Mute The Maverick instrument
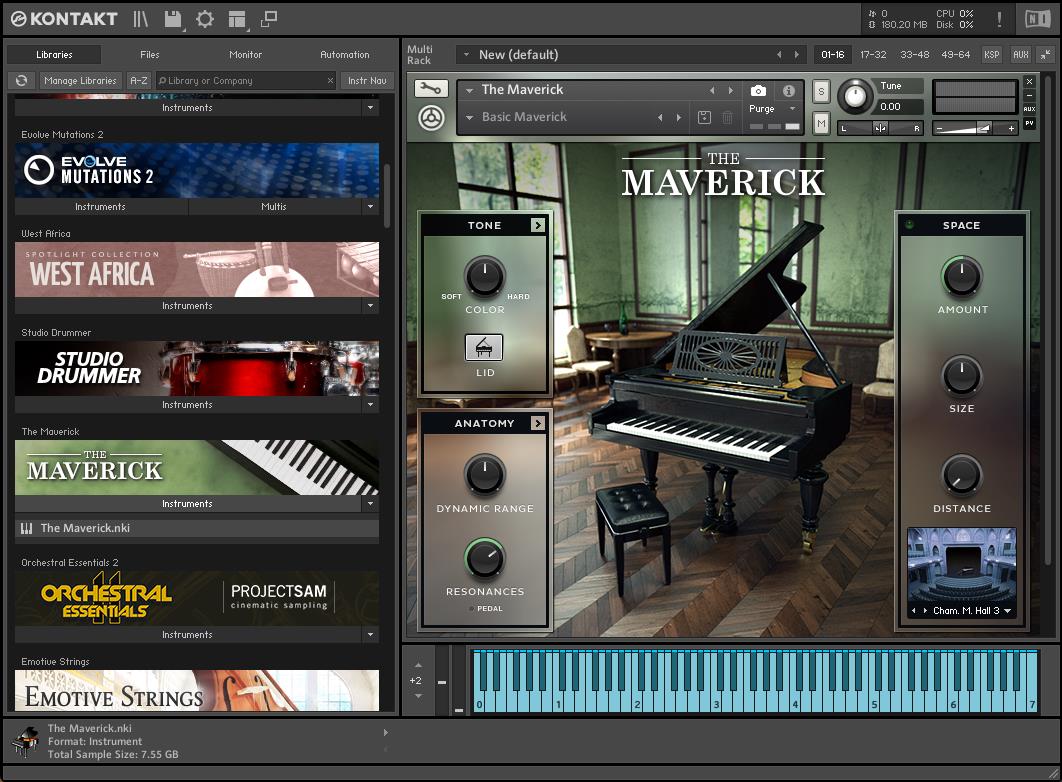This screenshot has height=782, width=1062. pos(821,123)
